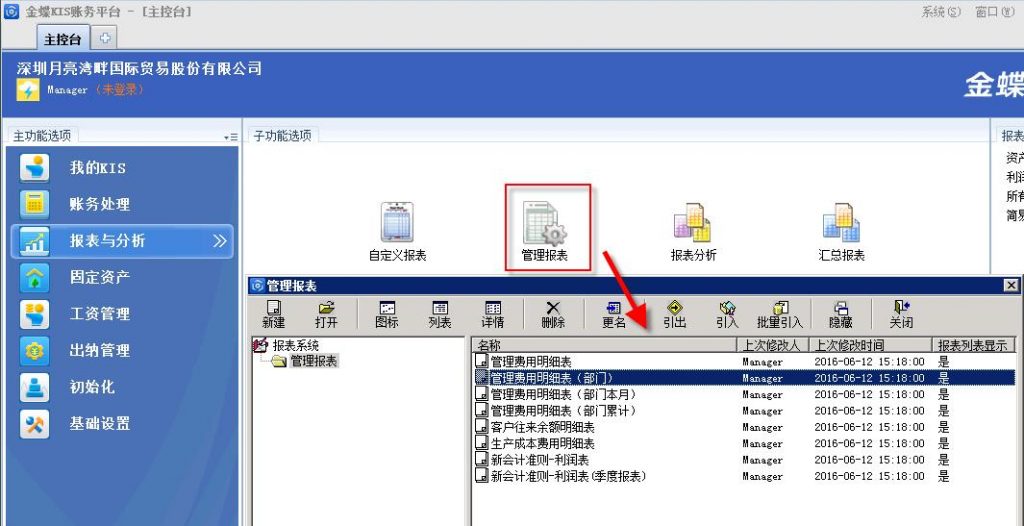Screen dimensions: 1024x526
Task: Sort by 上次修改人 column header
Action: tap(773, 346)
